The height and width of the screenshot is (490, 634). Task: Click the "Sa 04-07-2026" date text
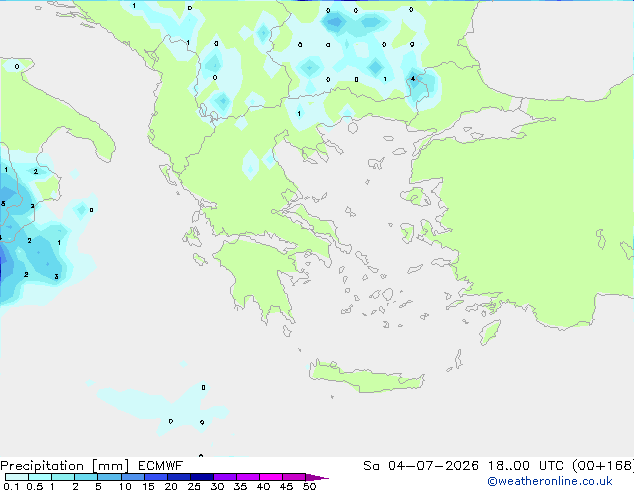coord(421,466)
